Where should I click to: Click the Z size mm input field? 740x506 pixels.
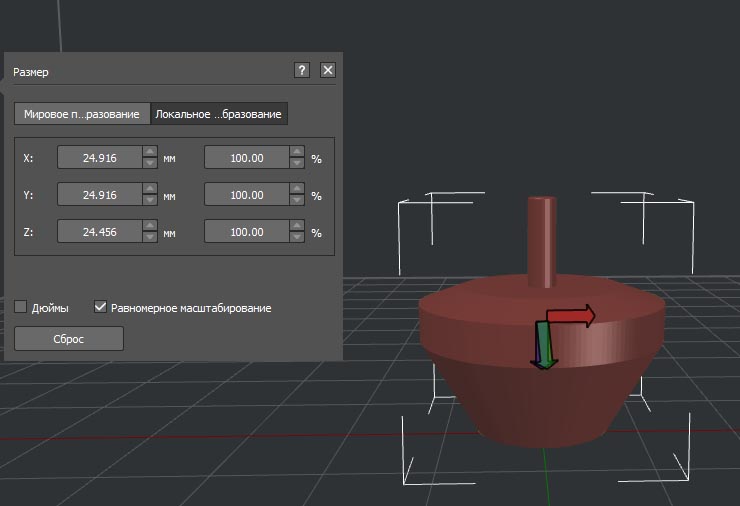(x=100, y=232)
